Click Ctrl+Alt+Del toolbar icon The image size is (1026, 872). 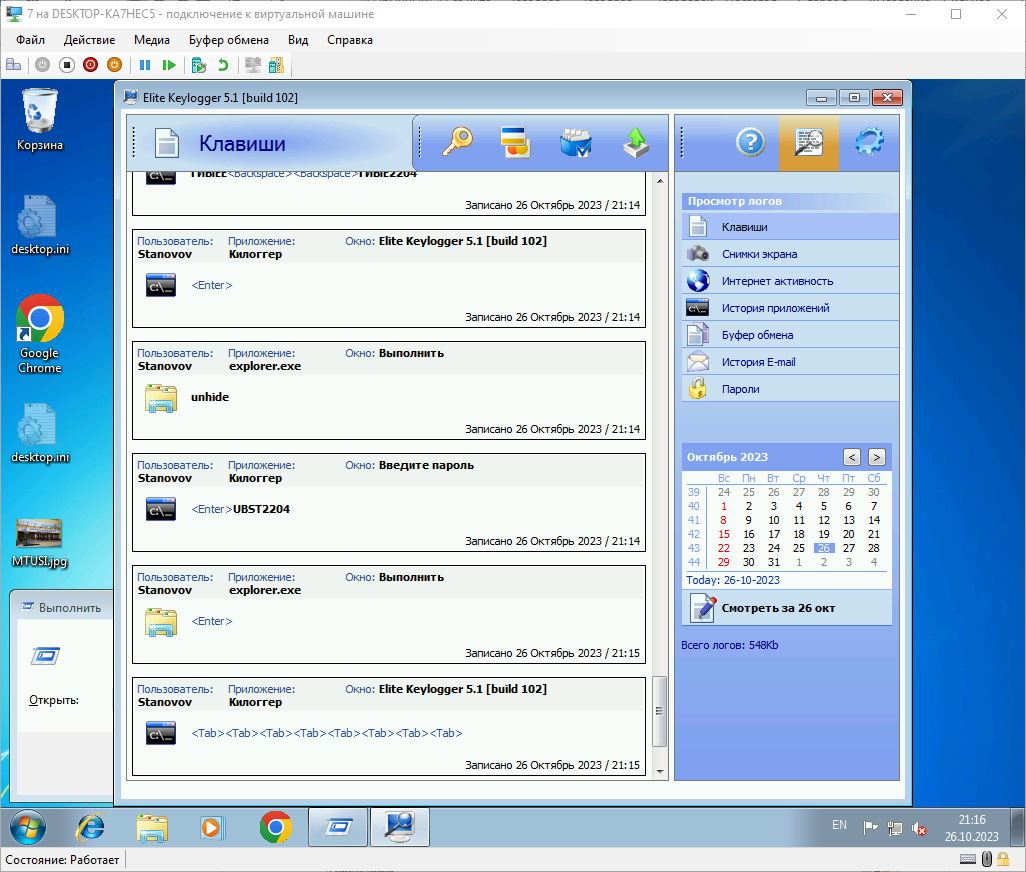[14, 65]
